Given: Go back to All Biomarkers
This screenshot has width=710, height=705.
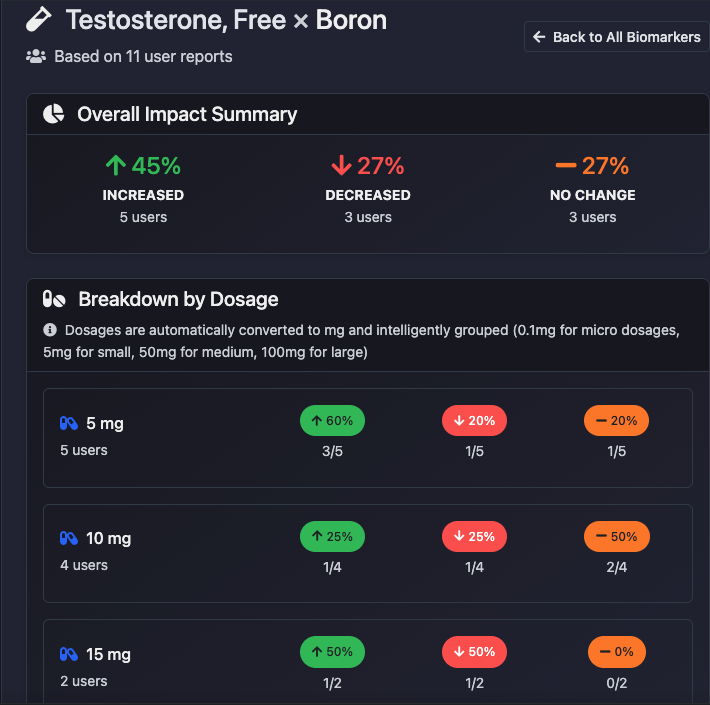Looking at the screenshot, I should coord(616,37).
